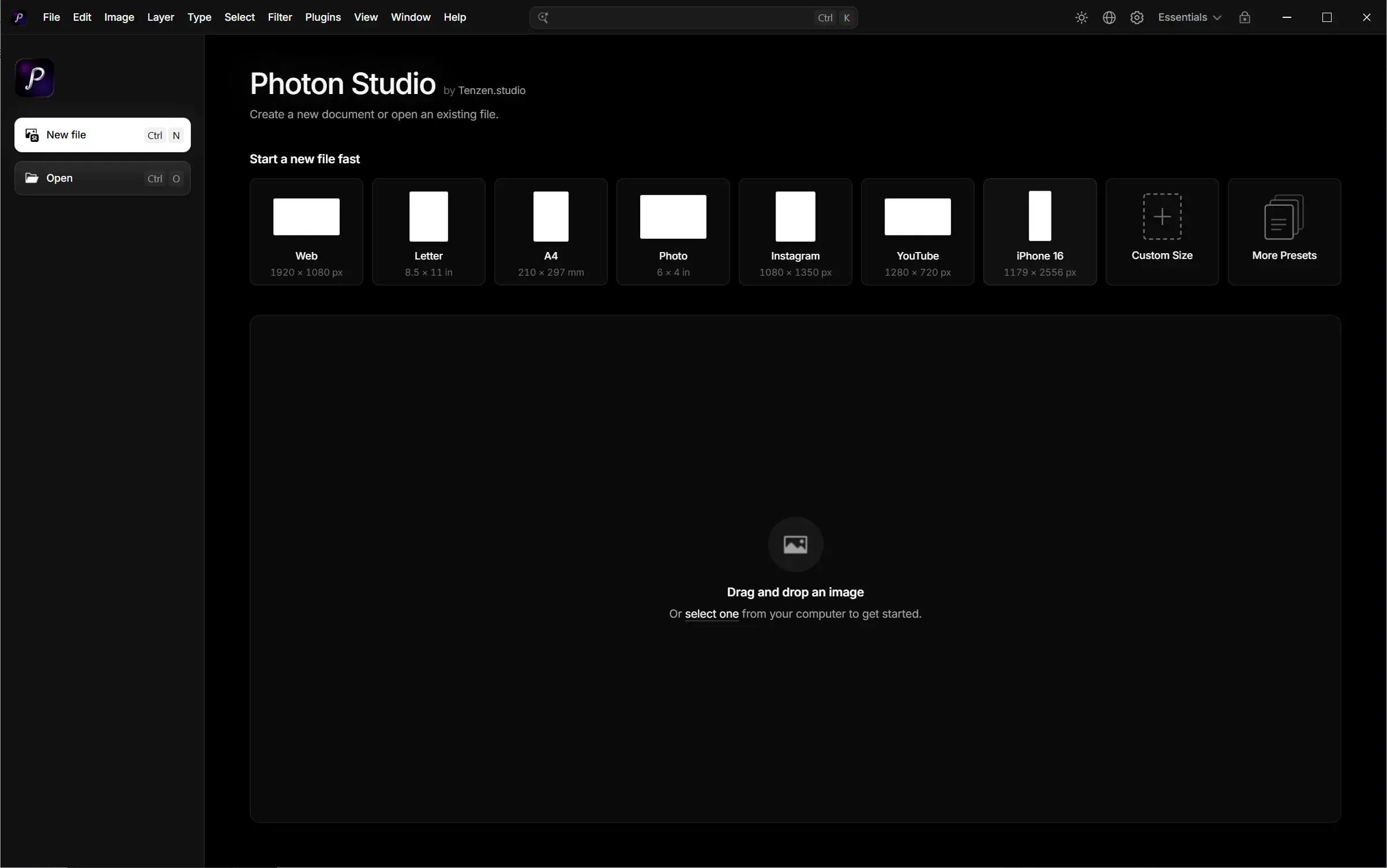Click the Open button in sidebar
Image resolution: width=1387 pixels, height=868 pixels.
click(103, 178)
